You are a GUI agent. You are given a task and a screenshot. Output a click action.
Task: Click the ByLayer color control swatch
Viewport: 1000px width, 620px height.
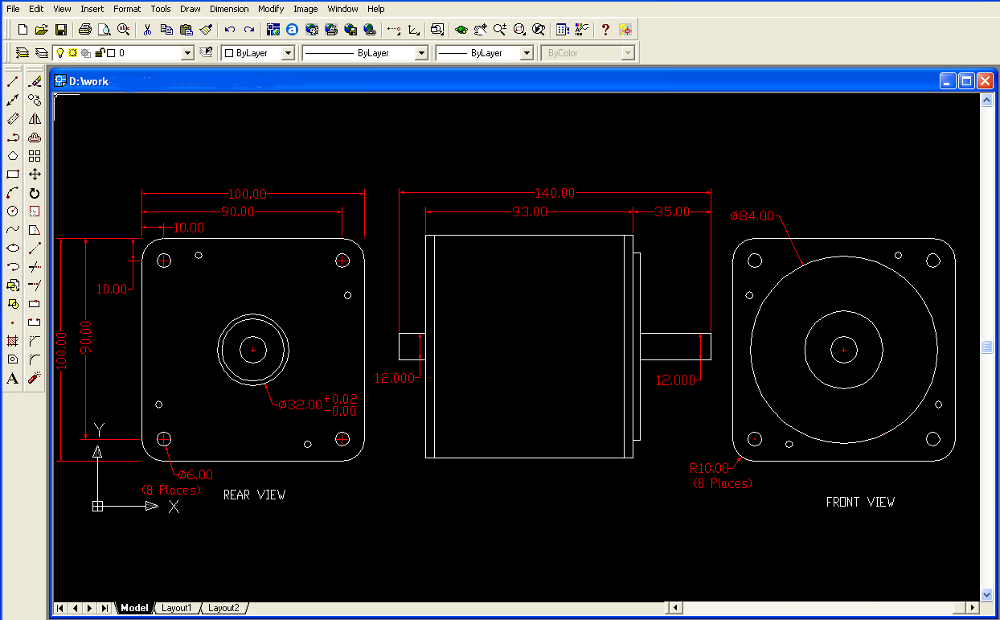point(229,53)
